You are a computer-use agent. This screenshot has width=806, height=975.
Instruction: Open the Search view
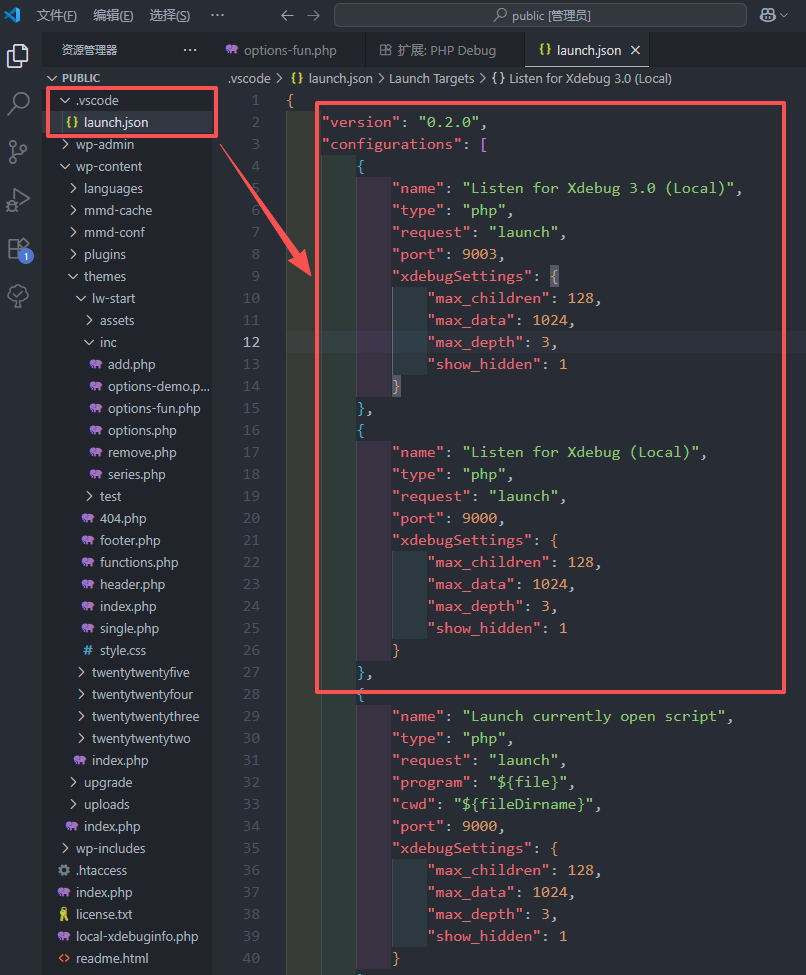point(17,105)
